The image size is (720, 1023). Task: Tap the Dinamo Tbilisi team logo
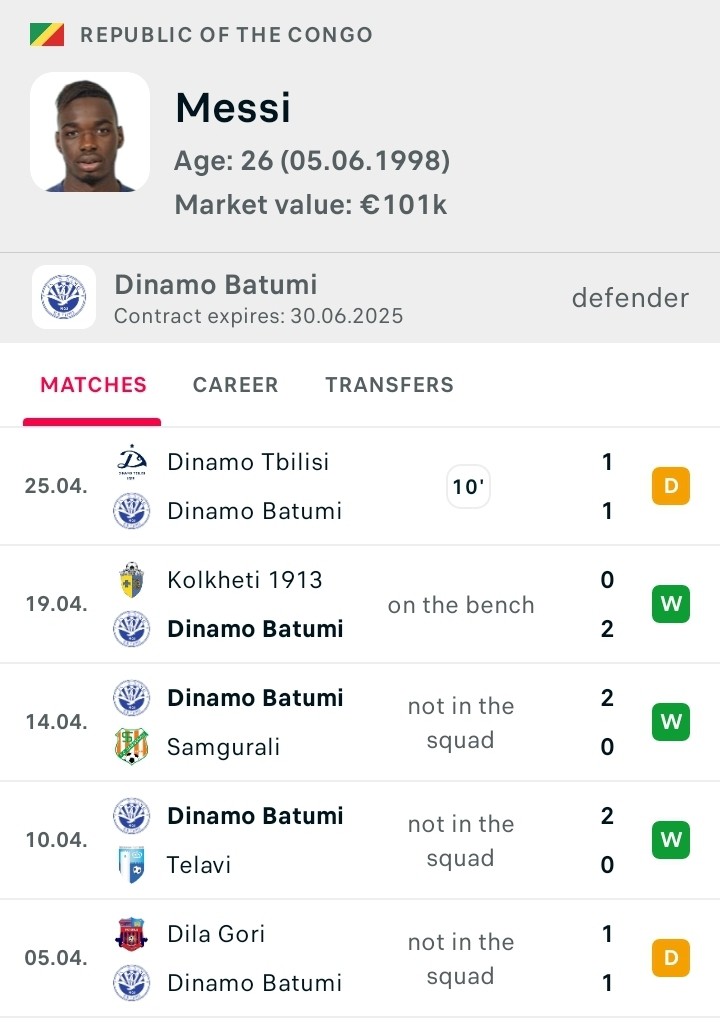click(132, 462)
